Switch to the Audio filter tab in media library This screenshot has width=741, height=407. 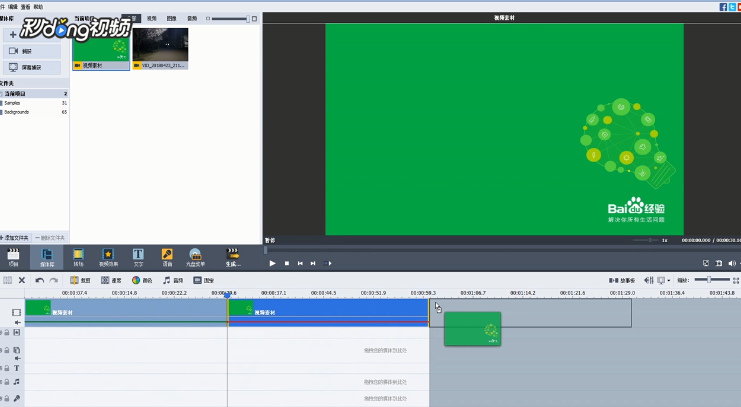(192, 18)
